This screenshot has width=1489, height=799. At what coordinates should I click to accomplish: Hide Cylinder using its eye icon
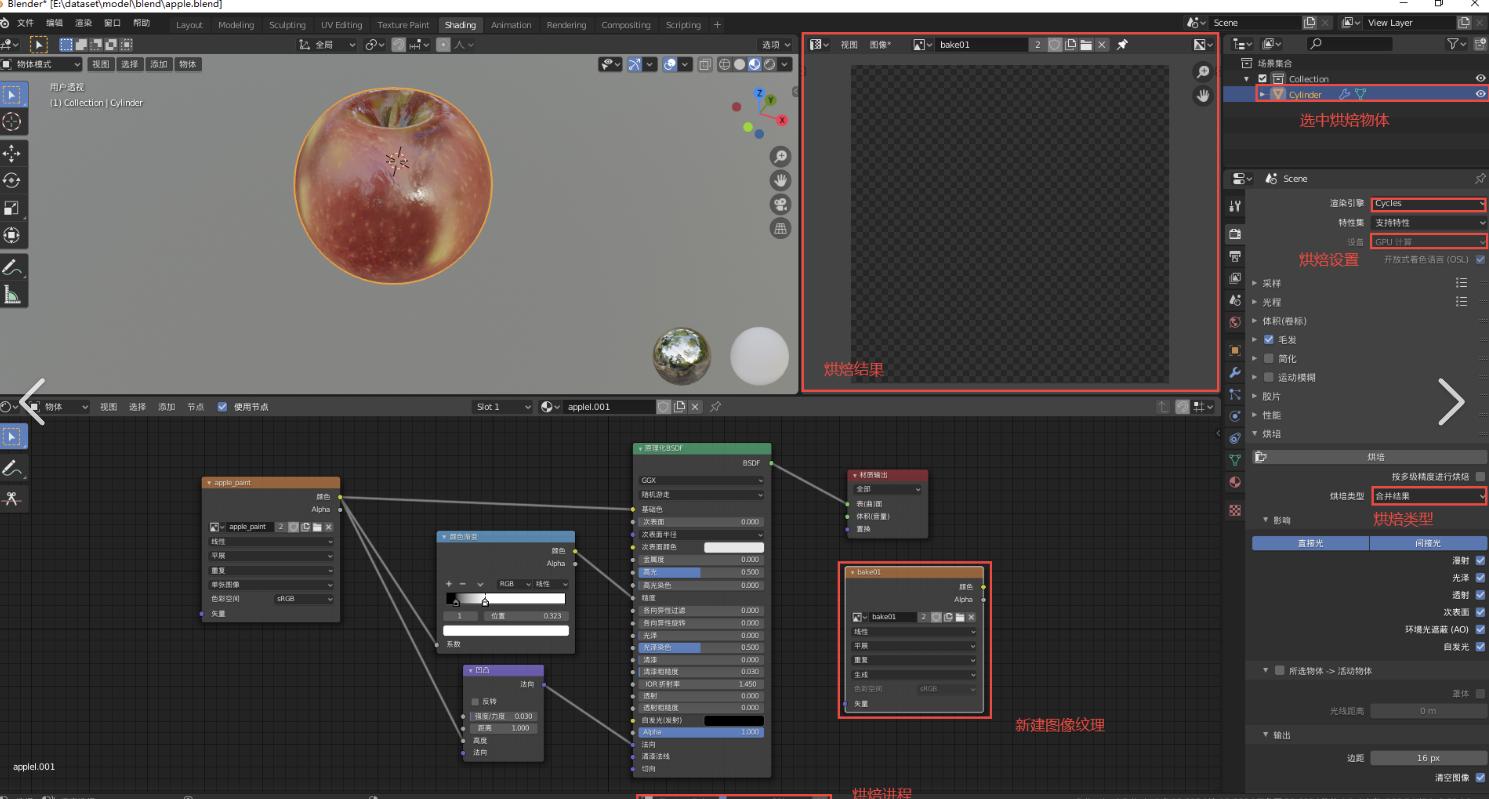tap(1480, 94)
